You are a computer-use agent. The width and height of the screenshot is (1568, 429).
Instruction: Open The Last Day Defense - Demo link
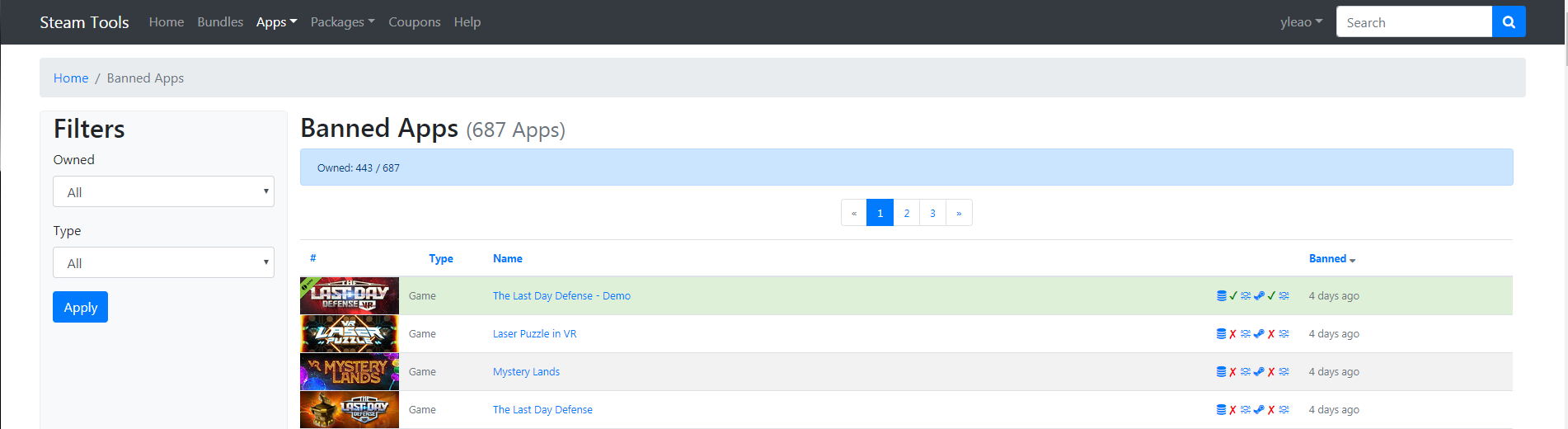point(561,295)
